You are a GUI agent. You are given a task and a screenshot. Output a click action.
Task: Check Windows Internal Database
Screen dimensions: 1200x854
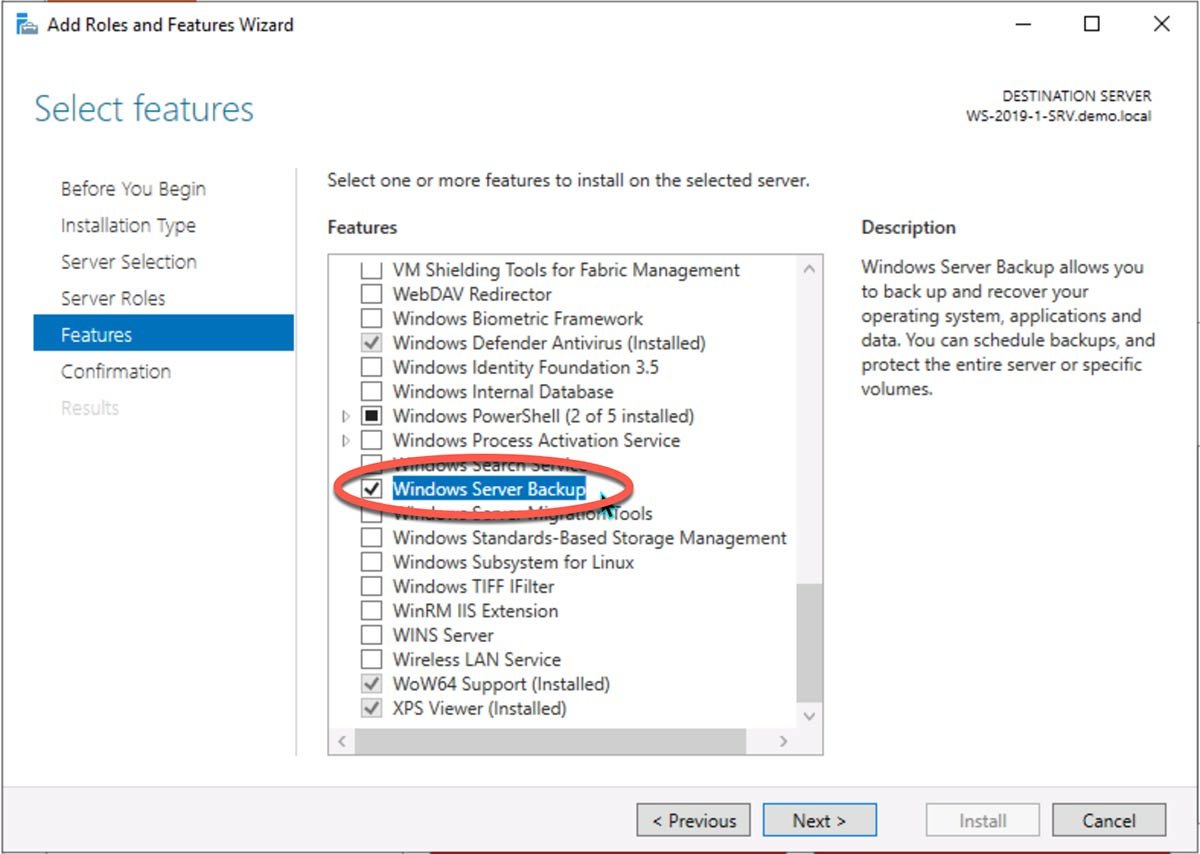click(x=371, y=391)
